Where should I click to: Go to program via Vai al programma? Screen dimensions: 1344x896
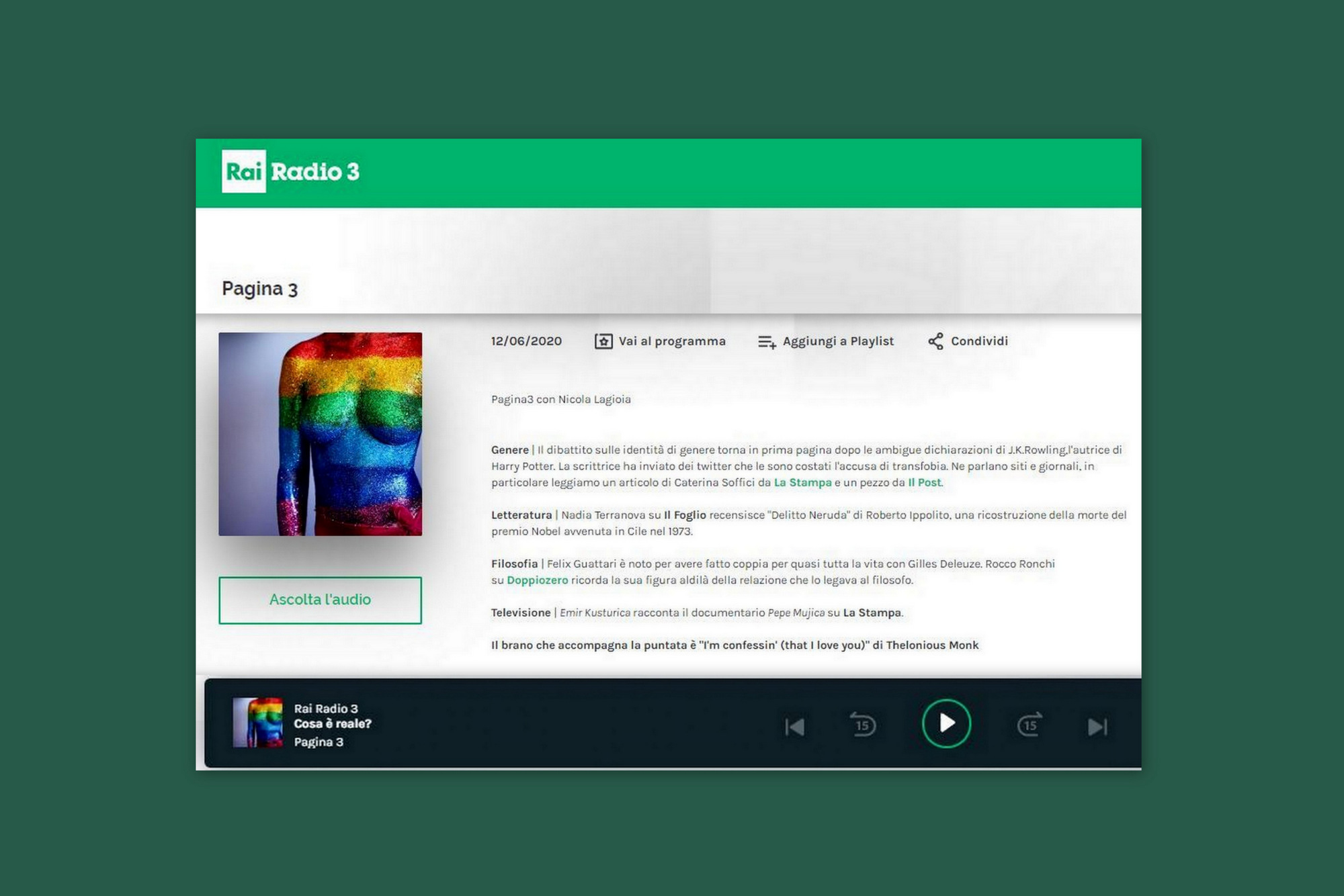671,341
